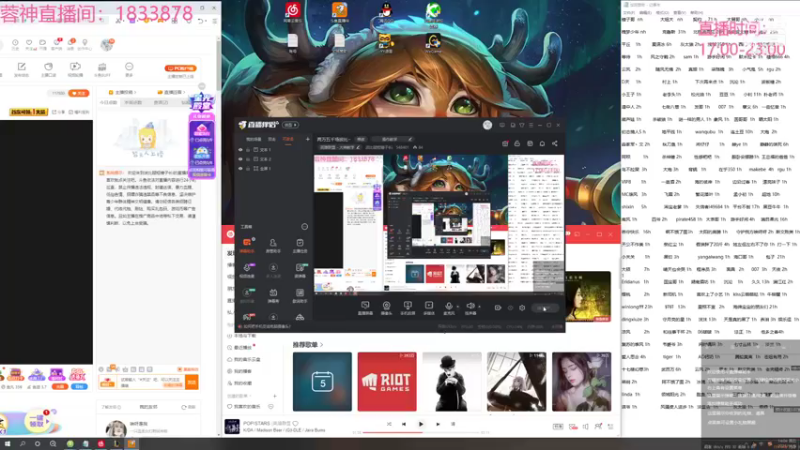Click the orange PC client button
The image size is (800, 450).
180,68
